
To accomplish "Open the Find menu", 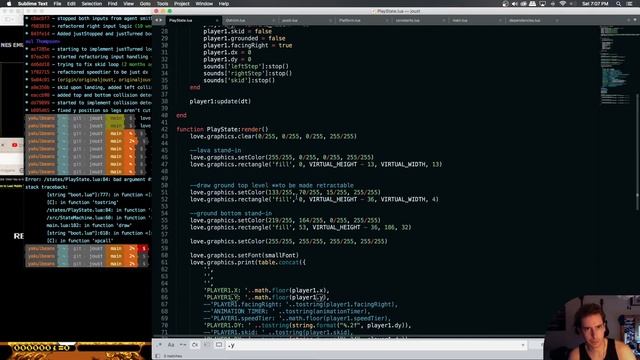I will click(112, 4).
